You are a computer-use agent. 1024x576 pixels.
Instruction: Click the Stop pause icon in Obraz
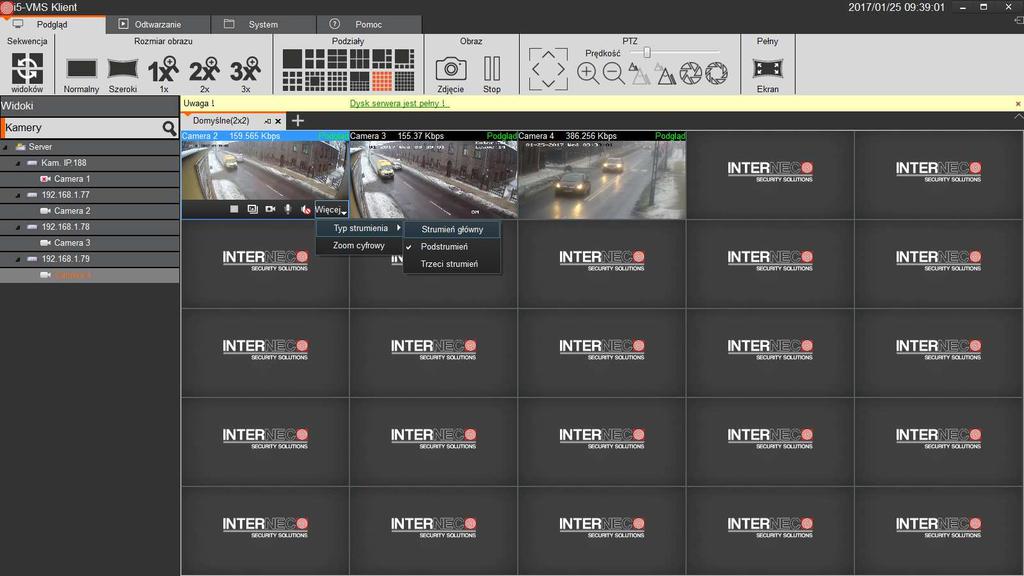[492, 69]
